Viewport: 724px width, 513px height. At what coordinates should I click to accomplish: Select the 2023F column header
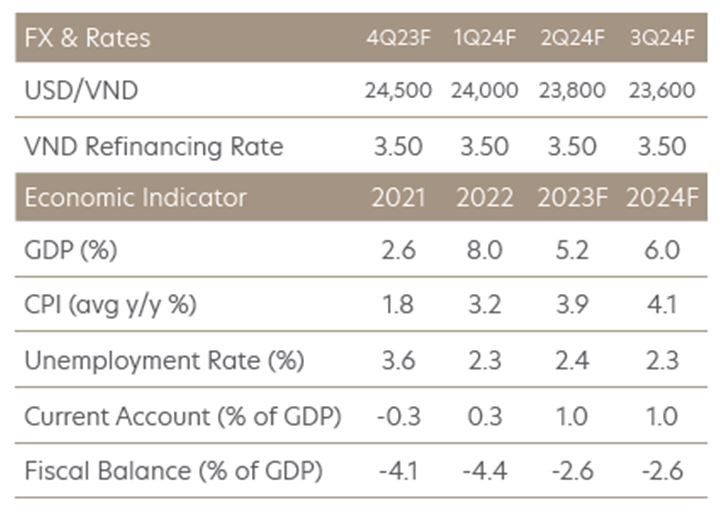573,197
